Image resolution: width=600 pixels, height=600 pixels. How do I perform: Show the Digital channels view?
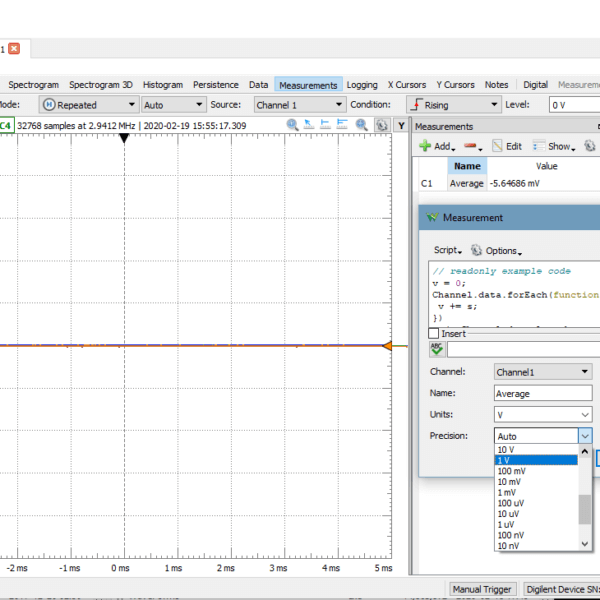tap(535, 85)
